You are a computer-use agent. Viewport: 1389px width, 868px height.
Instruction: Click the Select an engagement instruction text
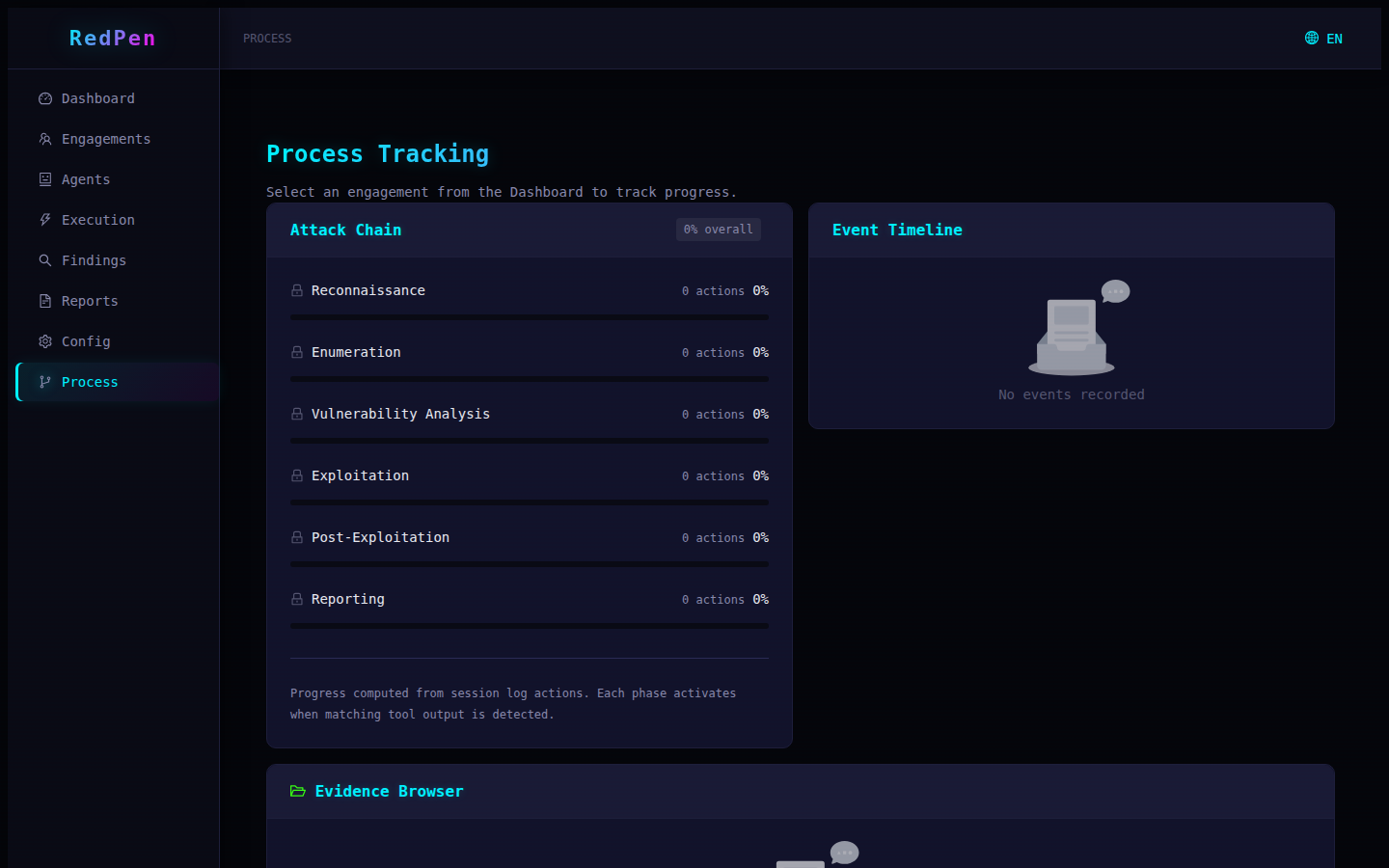tap(502, 192)
